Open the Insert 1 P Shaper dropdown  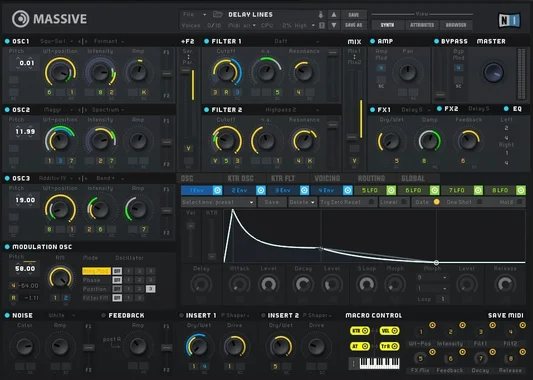click(235, 315)
